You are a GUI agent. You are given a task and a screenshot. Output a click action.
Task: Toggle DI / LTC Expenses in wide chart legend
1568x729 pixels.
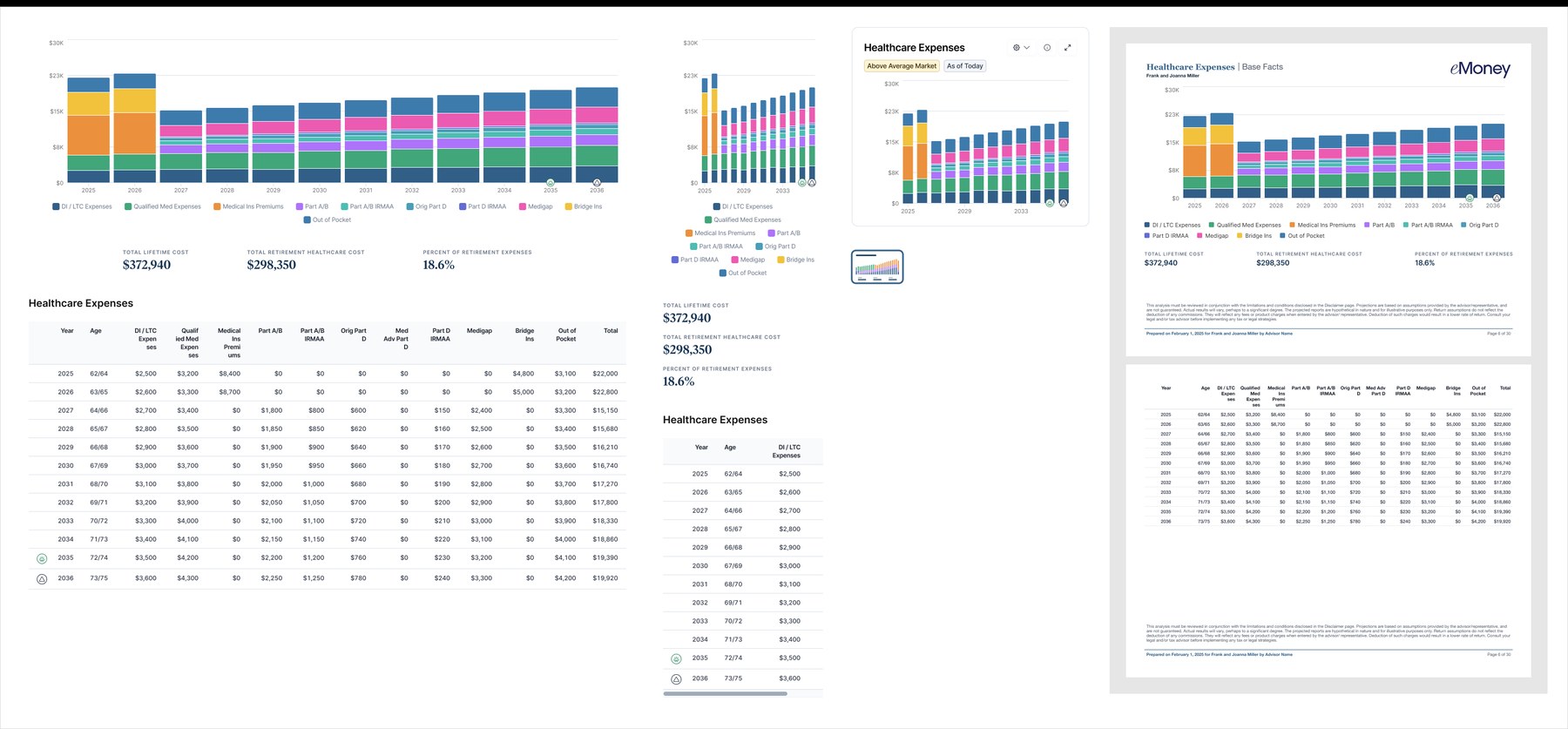coord(82,206)
